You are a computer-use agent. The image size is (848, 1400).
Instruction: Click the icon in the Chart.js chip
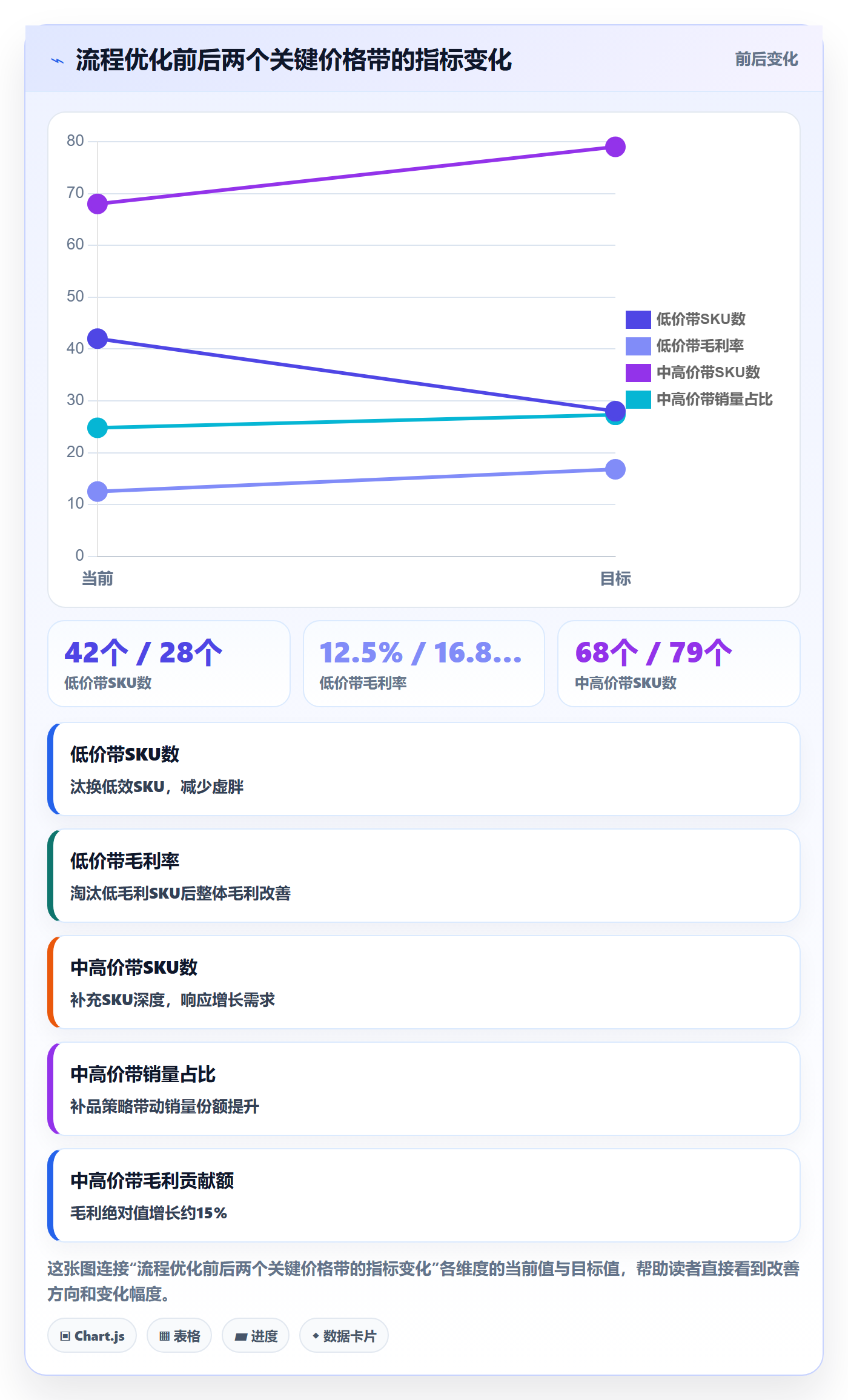65,1336
